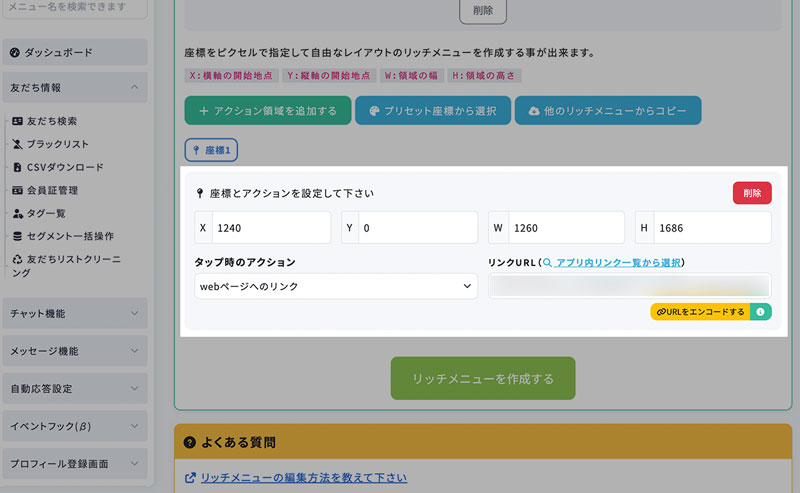
Task: Open the タップ時のアクション dropdown
Action: coord(336,286)
